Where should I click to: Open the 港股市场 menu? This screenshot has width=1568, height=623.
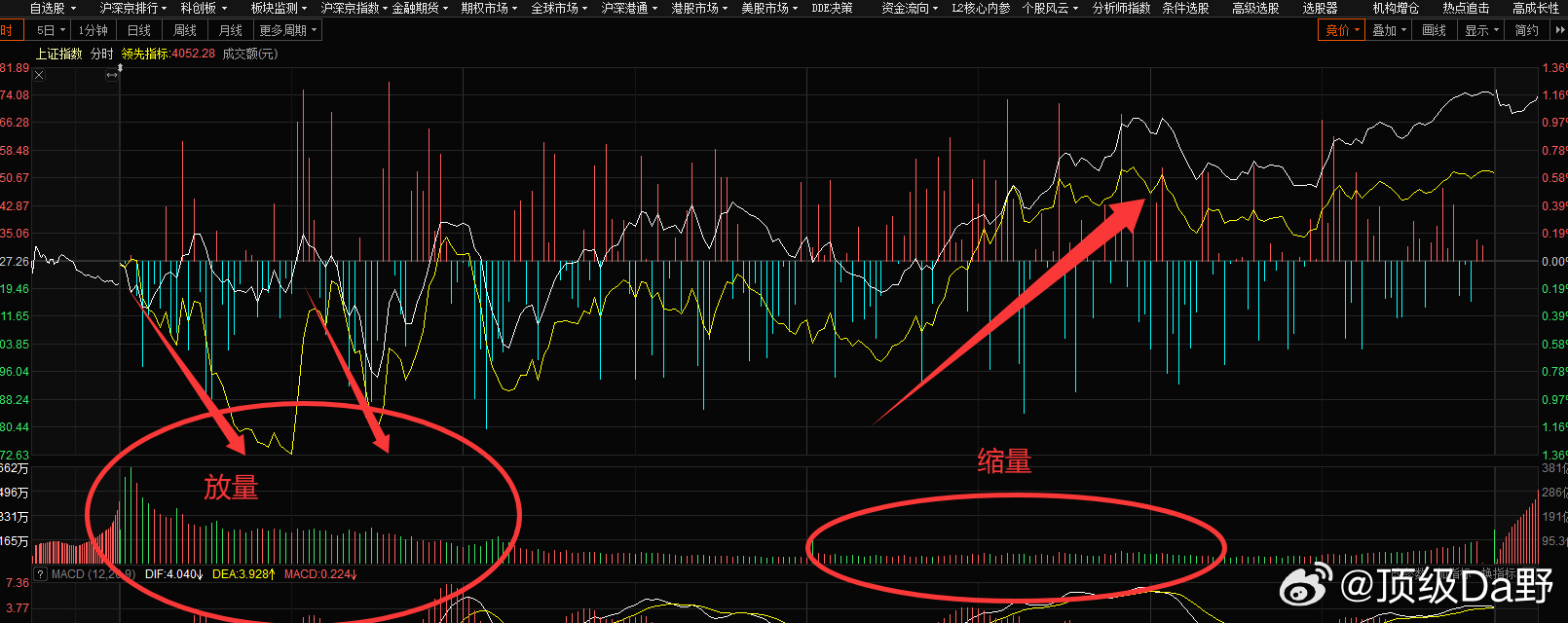[x=699, y=8]
